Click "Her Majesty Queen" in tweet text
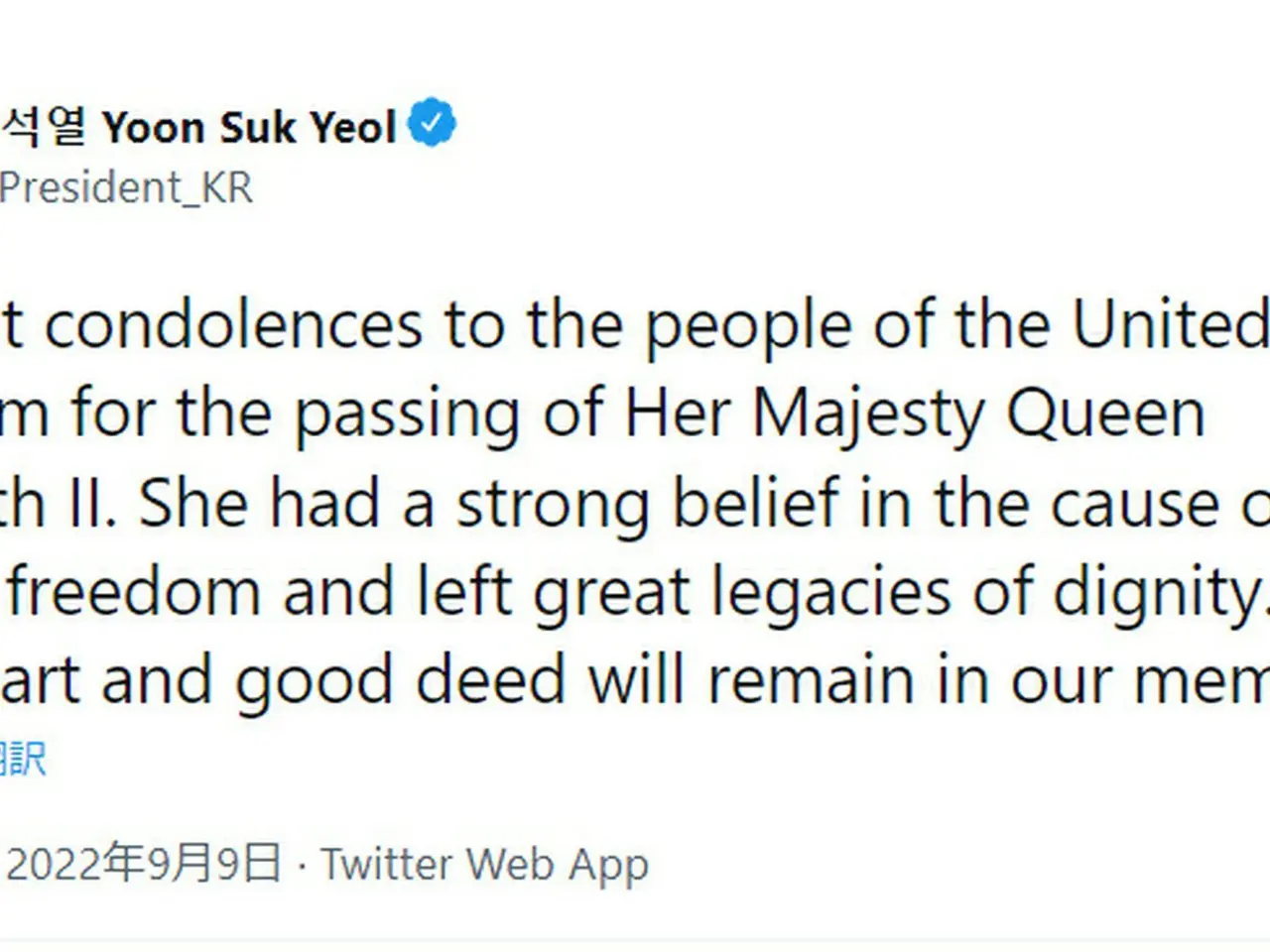This screenshot has width=1270, height=952. coord(915,415)
